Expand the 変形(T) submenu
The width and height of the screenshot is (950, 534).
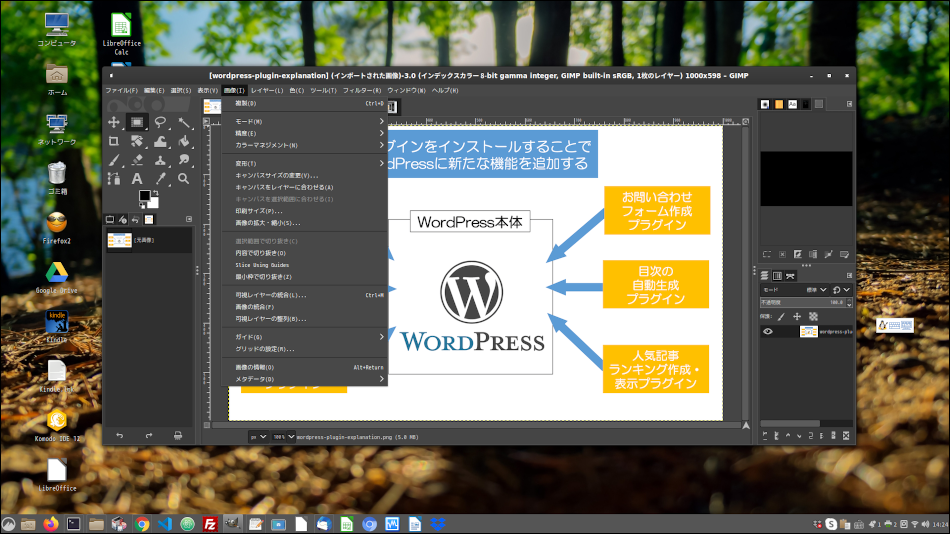305,164
